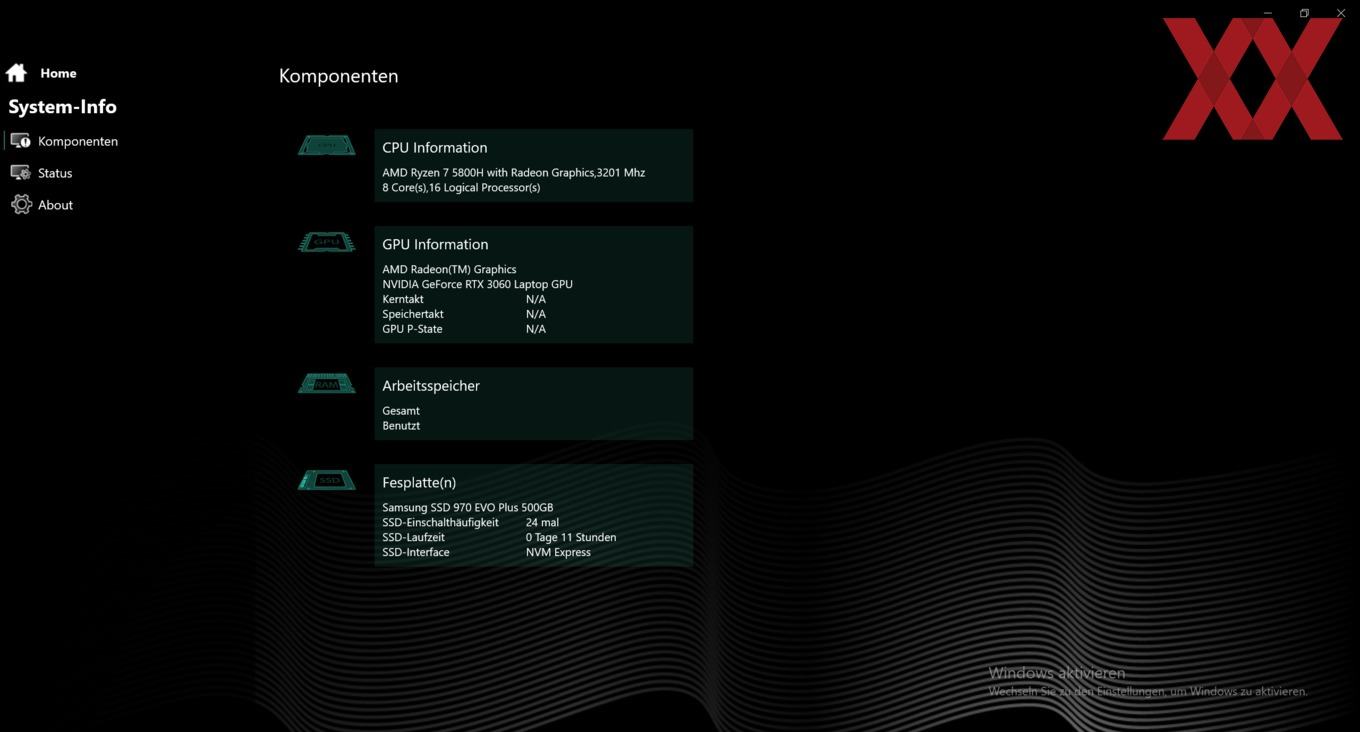This screenshot has width=1360, height=732.
Task: Click the GPU chip icon
Action: click(326, 243)
